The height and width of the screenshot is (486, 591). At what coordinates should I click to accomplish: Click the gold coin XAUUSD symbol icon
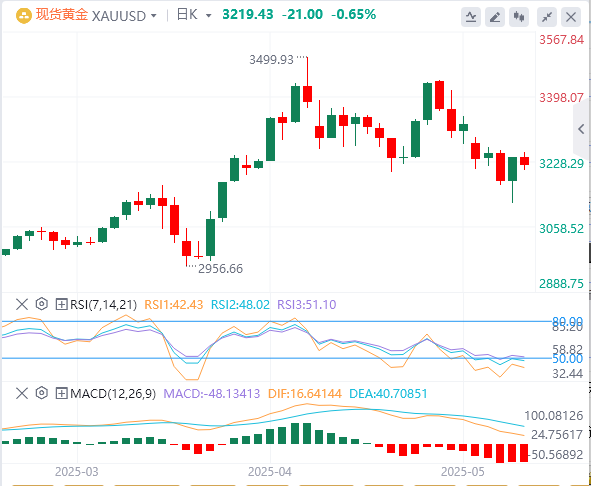click(23, 16)
